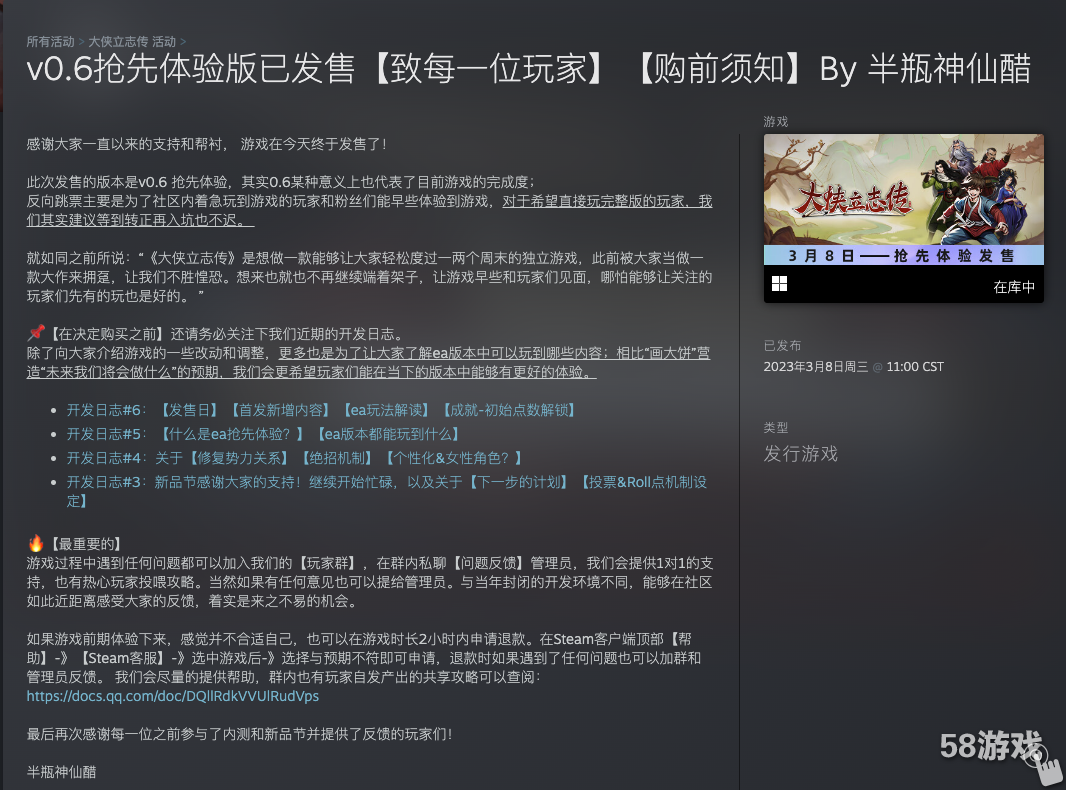The image size is (1066, 790).
Task: Click the published date 2023年3月8日周三
Action: pyautogui.click(x=817, y=367)
